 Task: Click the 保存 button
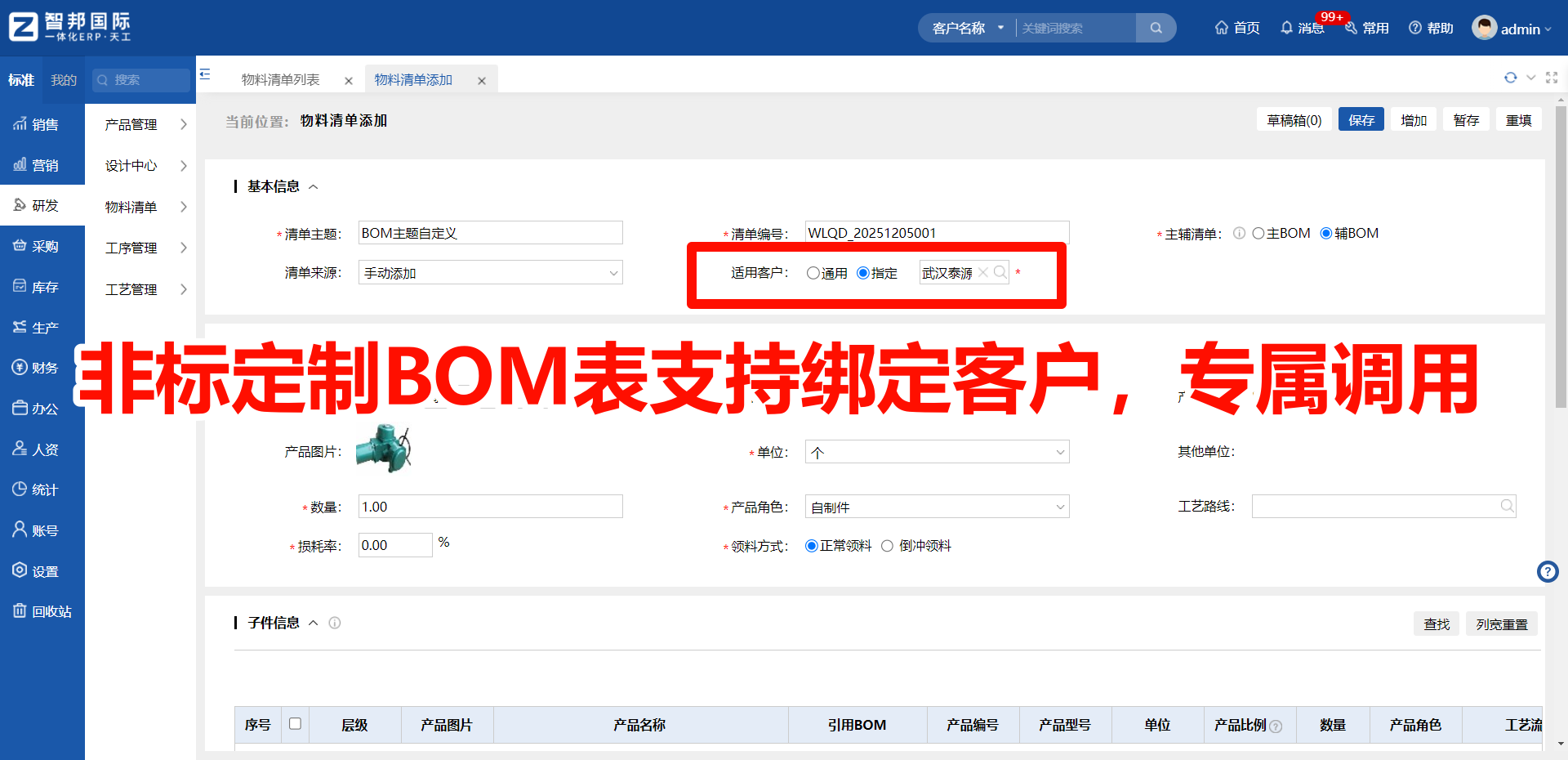[1360, 119]
